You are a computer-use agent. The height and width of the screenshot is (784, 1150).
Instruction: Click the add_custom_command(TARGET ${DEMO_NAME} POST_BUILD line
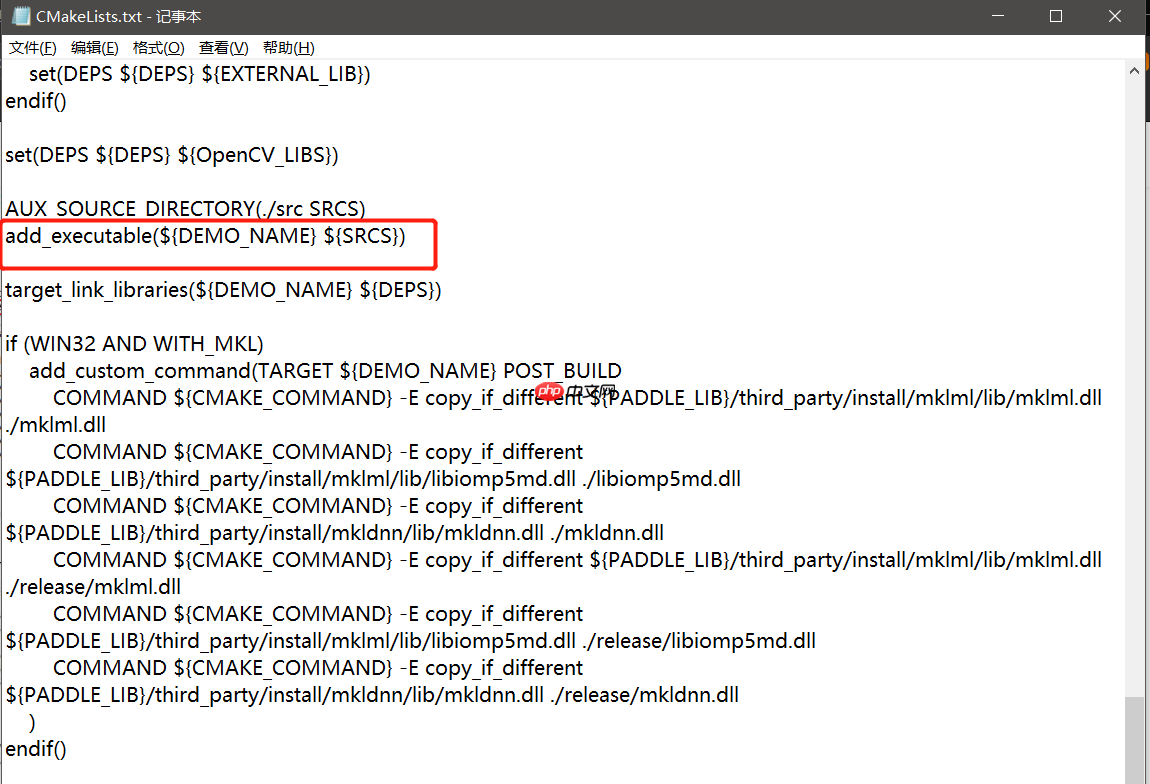[x=325, y=371]
